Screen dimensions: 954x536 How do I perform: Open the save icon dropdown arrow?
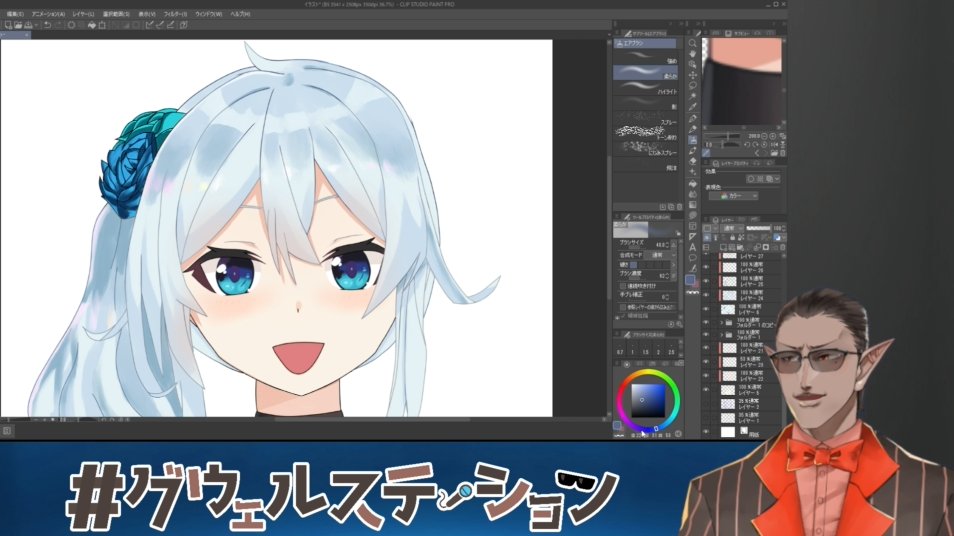[37, 26]
